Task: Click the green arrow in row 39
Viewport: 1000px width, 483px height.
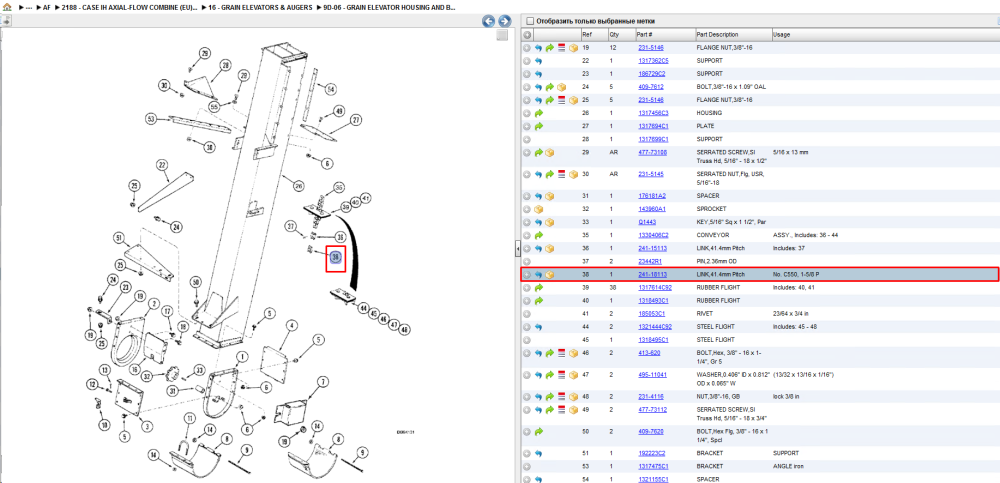Action: (538, 288)
